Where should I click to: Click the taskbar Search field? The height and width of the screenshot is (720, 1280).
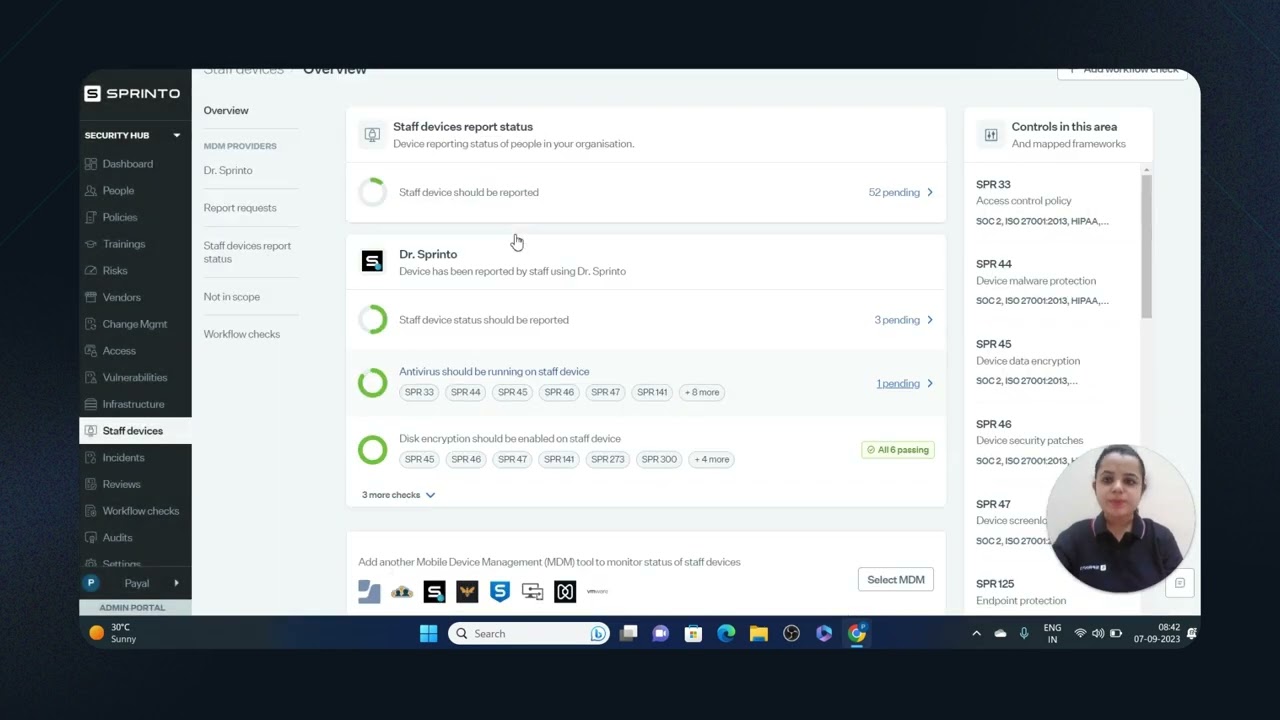click(x=528, y=633)
